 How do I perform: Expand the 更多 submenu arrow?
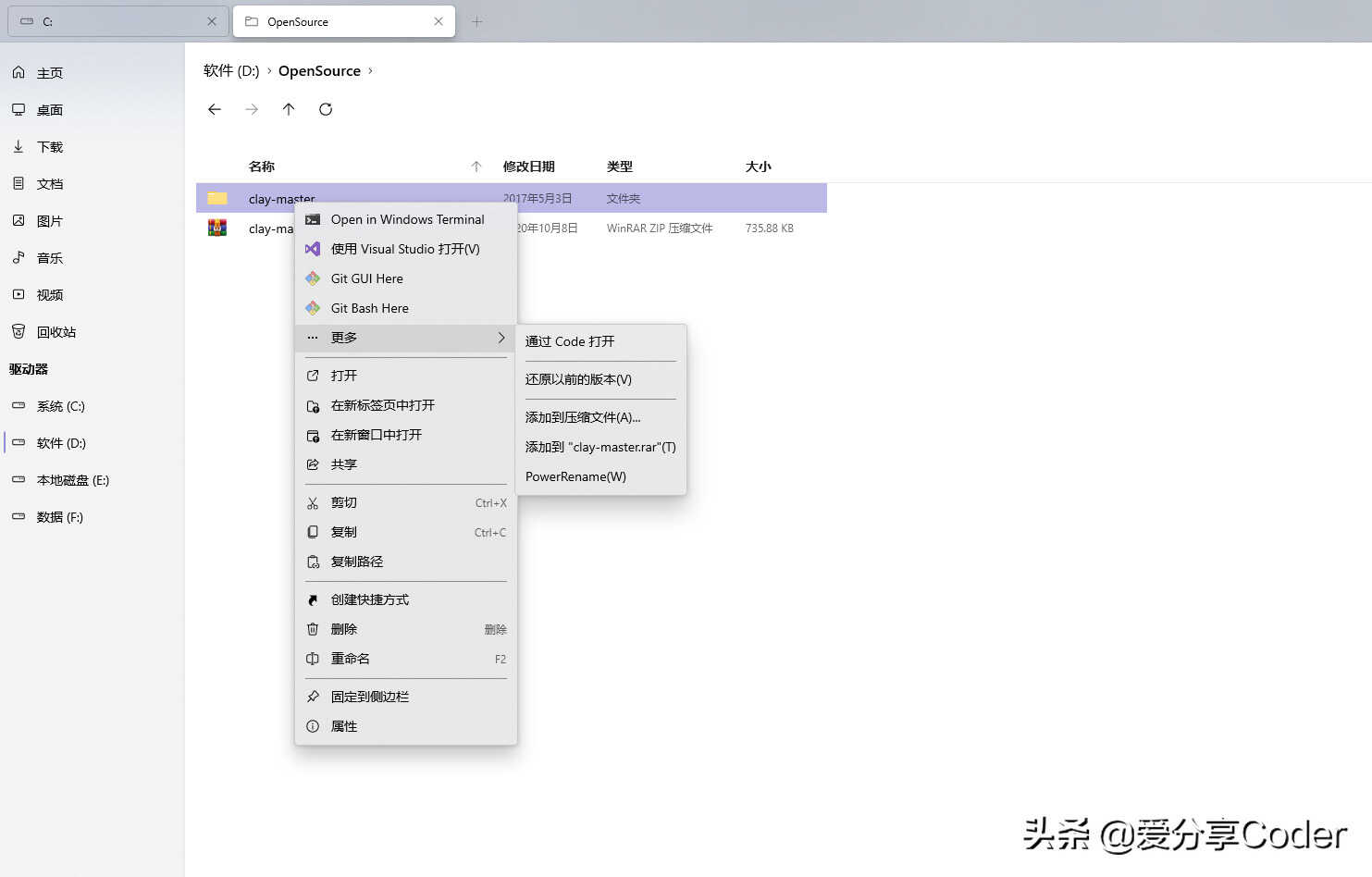coord(501,338)
